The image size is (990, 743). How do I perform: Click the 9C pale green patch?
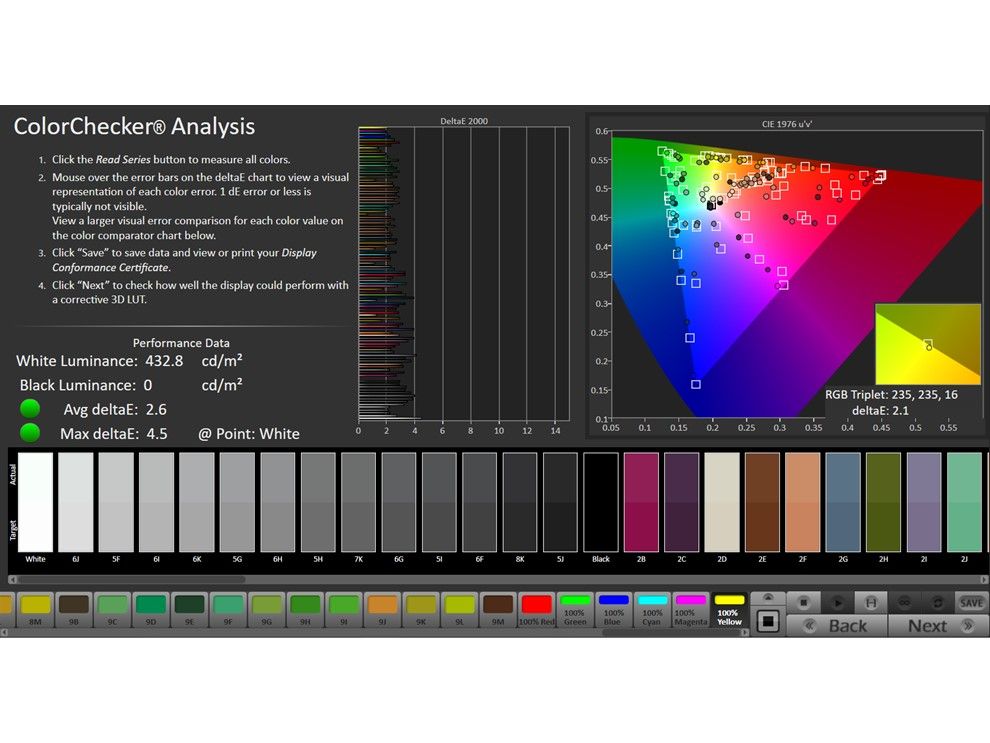(x=113, y=610)
